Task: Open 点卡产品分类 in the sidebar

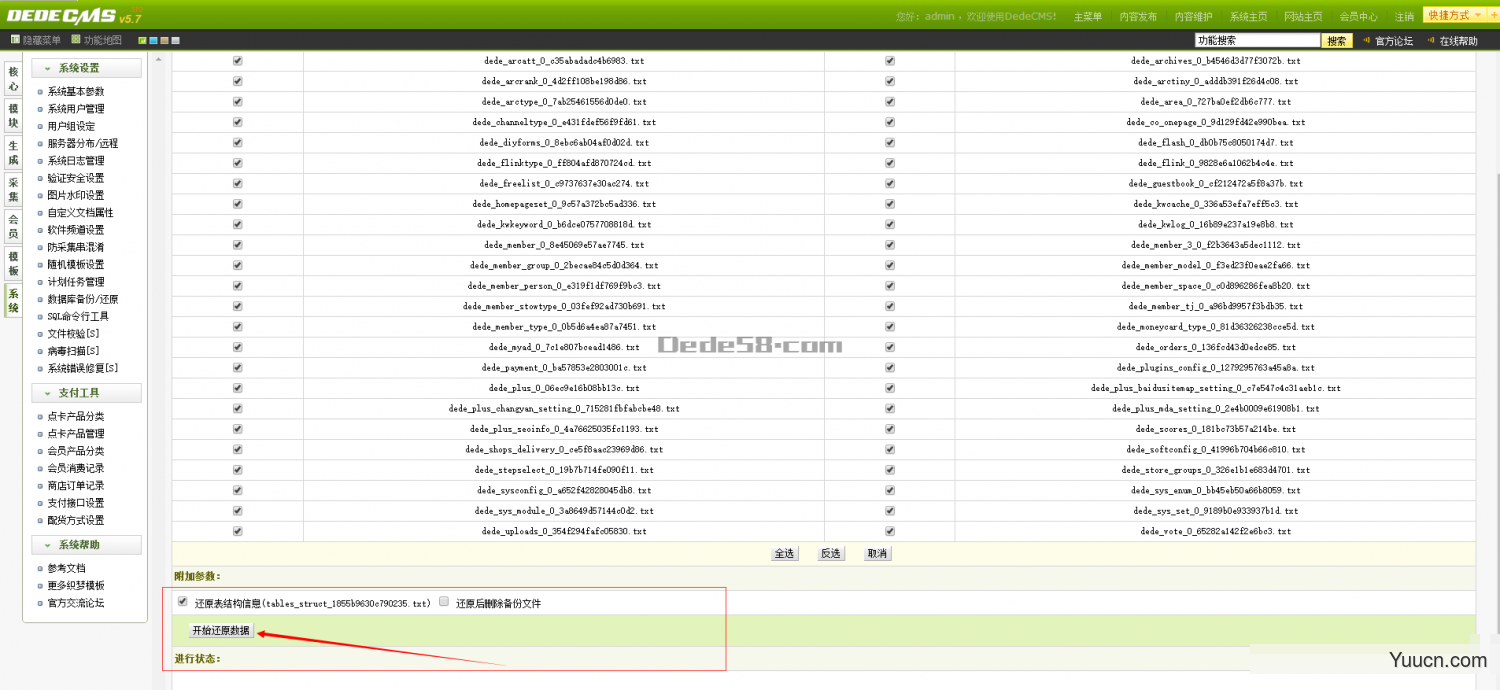Action: [76, 416]
